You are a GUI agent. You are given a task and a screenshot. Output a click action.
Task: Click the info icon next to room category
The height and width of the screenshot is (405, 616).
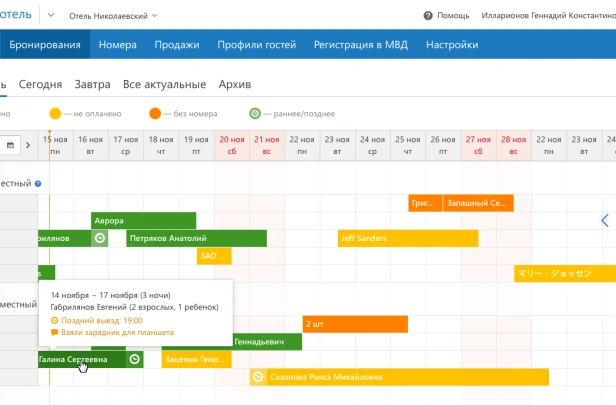(38, 184)
